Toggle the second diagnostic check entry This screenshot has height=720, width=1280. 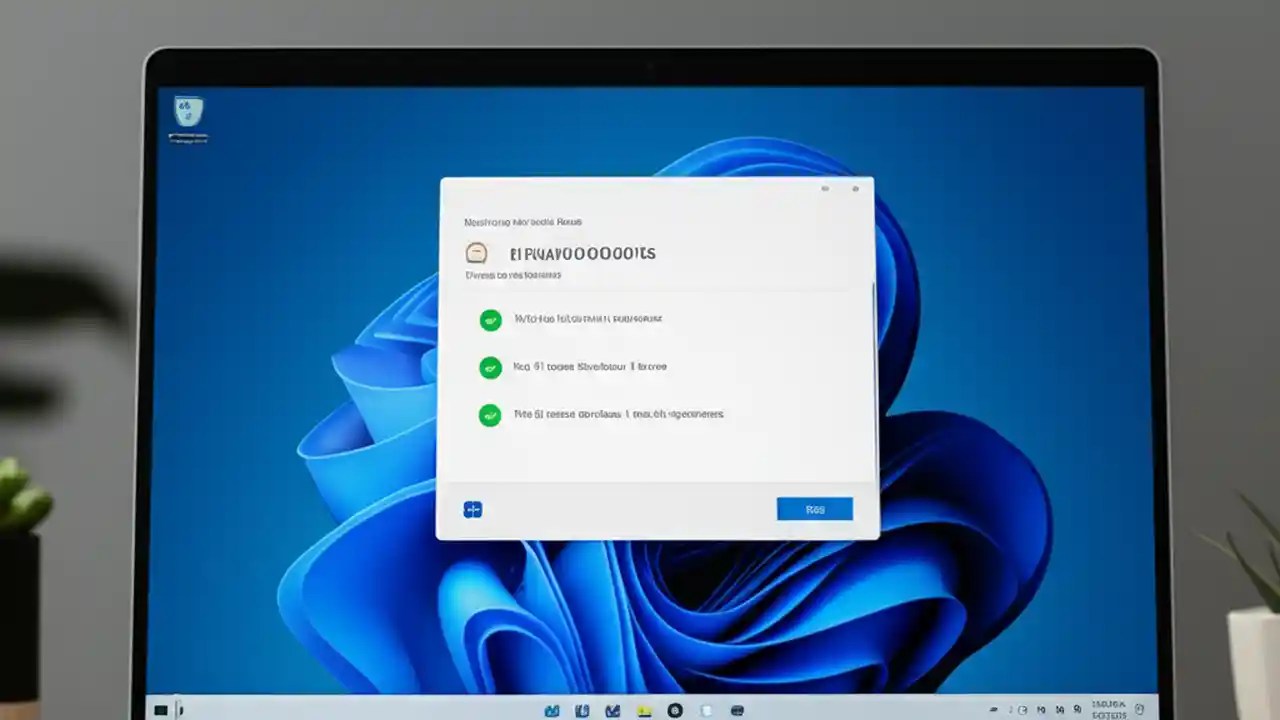590,367
